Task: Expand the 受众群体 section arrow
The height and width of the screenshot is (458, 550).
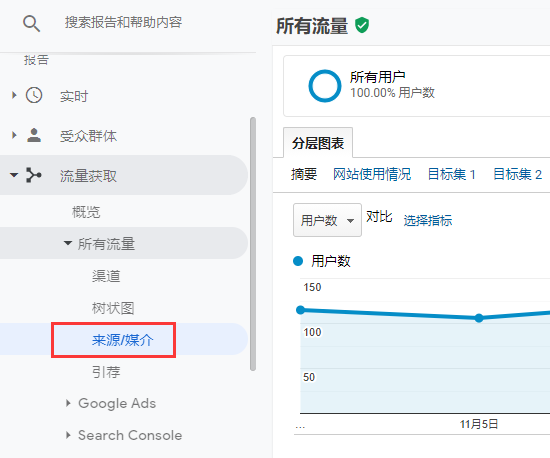Action: [x=14, y=135]
